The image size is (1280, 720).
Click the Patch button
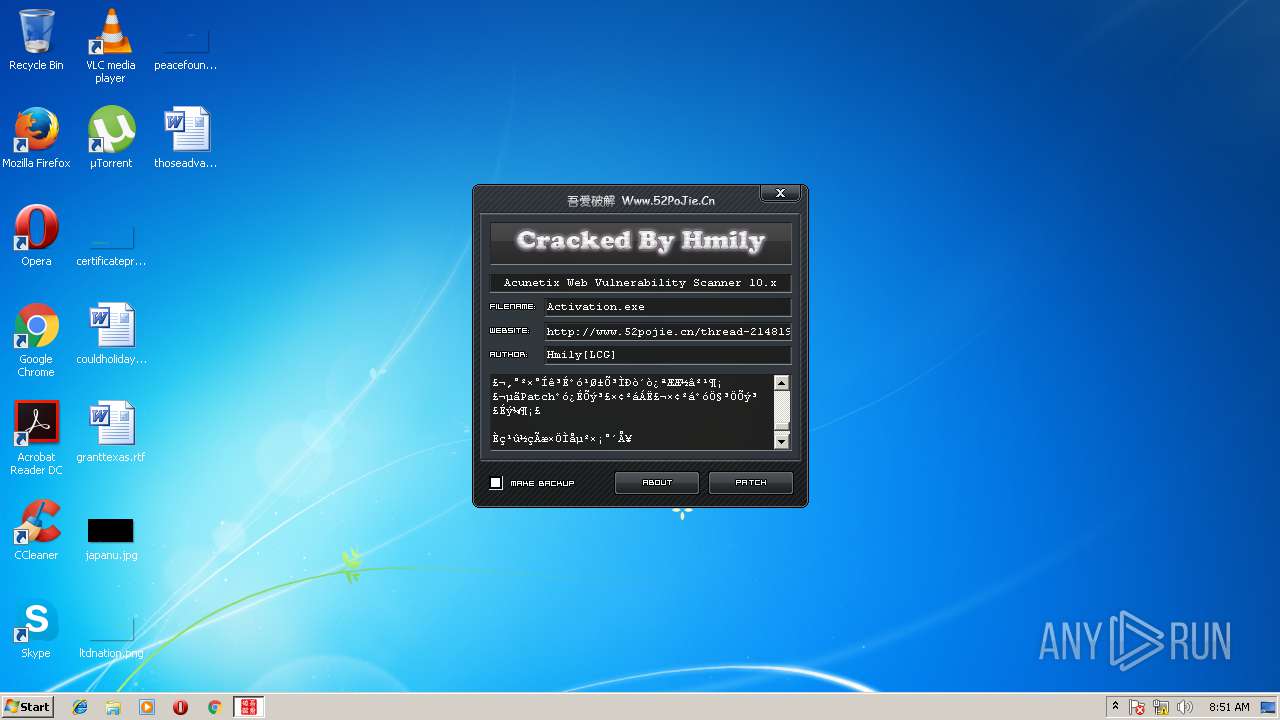[751, 483]
